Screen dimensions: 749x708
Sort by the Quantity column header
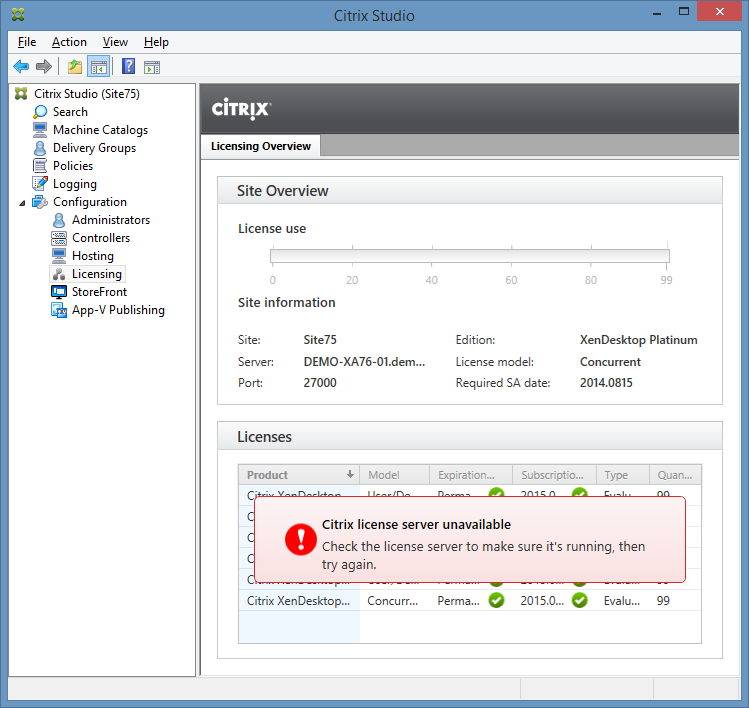pos(675,475)
